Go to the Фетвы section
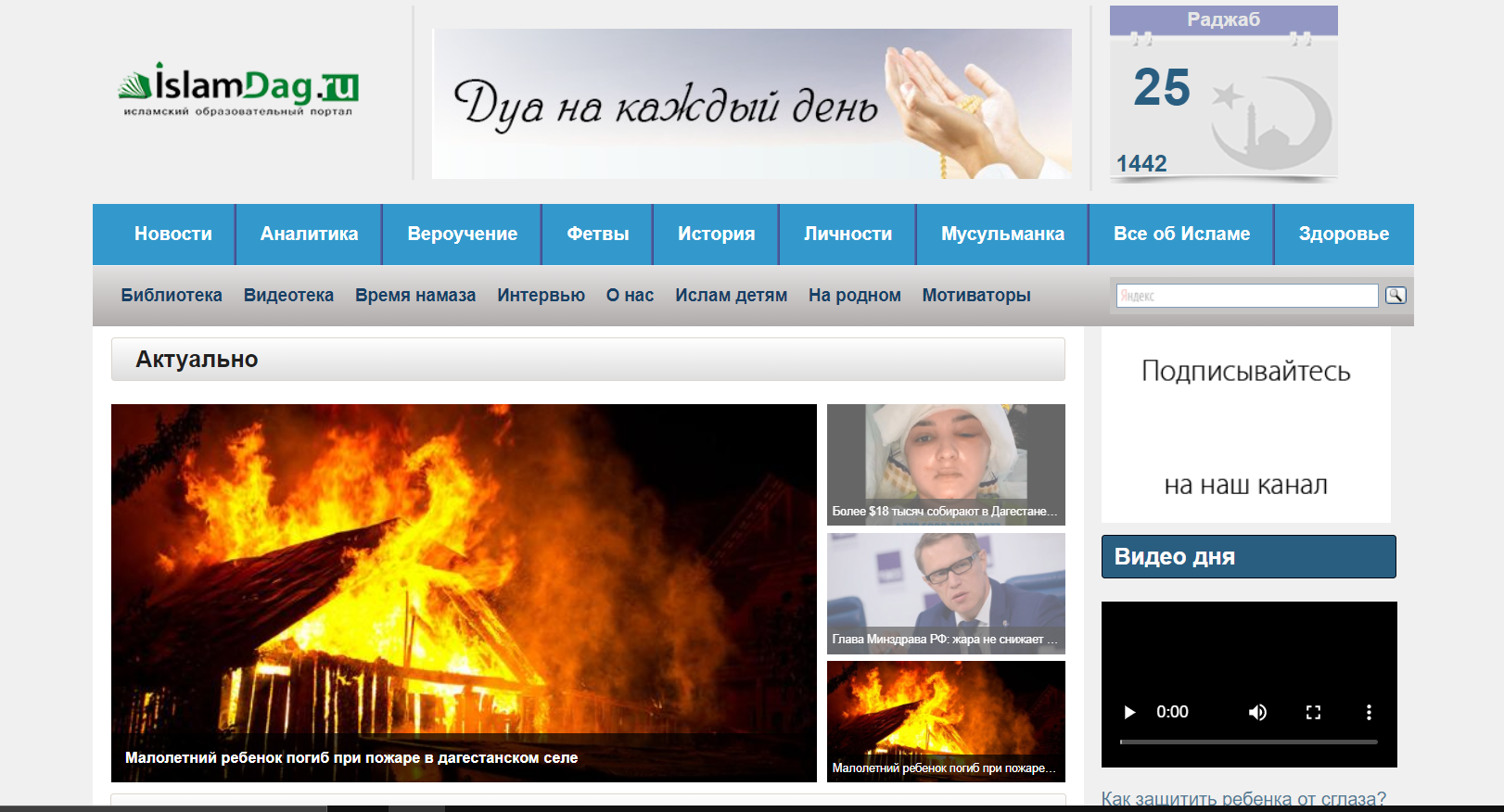The width and height of the screenshot is (1504, 812). pos(597,235)
